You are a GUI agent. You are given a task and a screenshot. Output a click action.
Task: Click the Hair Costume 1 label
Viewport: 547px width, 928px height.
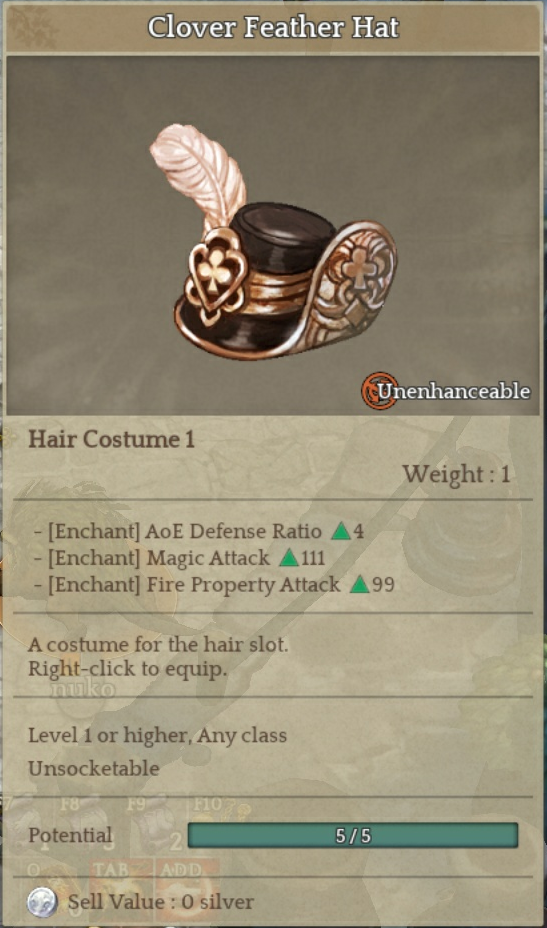click(x=111, y=440)
